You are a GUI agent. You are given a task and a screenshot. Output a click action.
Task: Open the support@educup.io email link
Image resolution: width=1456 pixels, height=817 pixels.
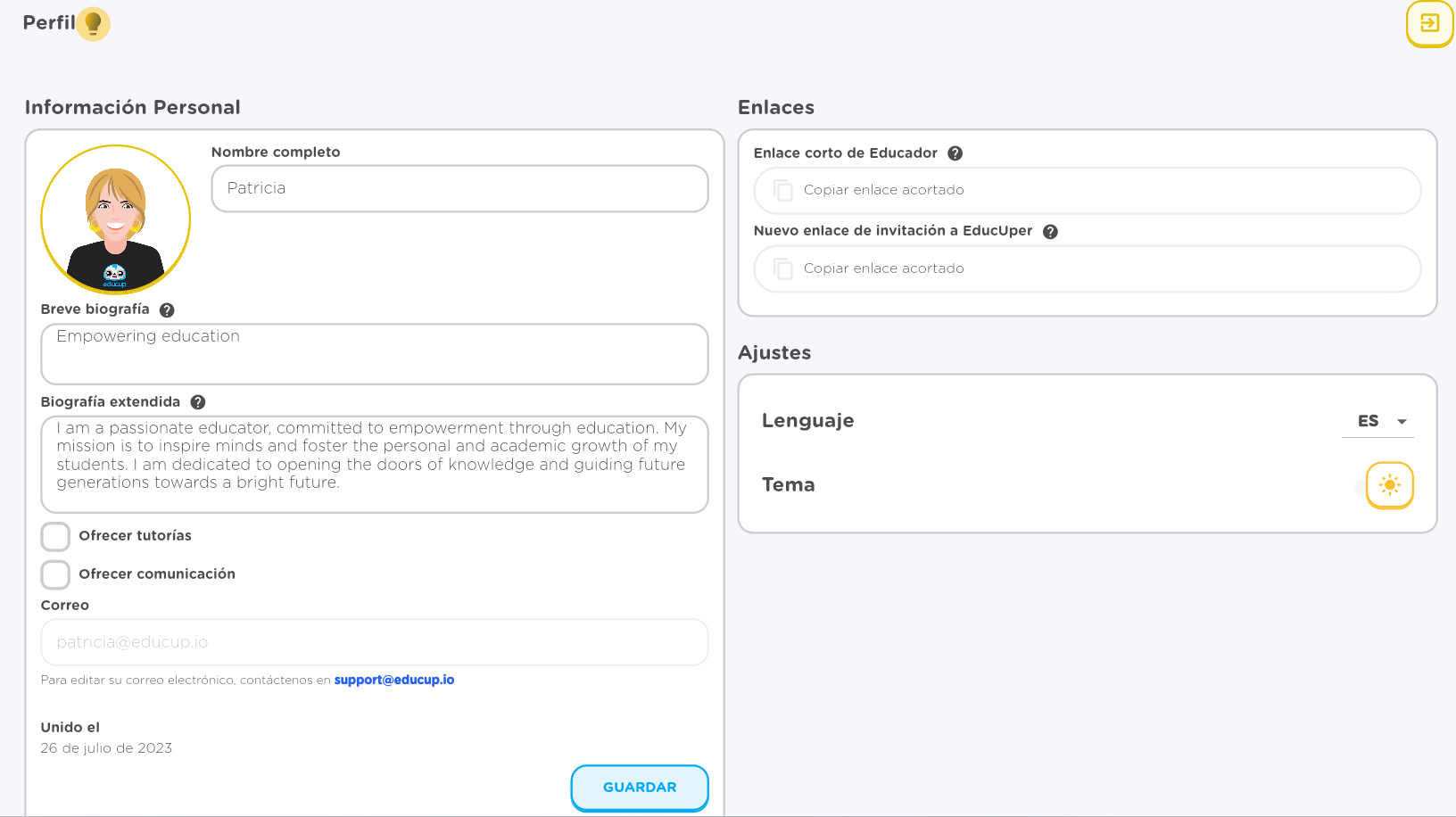tap(394, 680)
